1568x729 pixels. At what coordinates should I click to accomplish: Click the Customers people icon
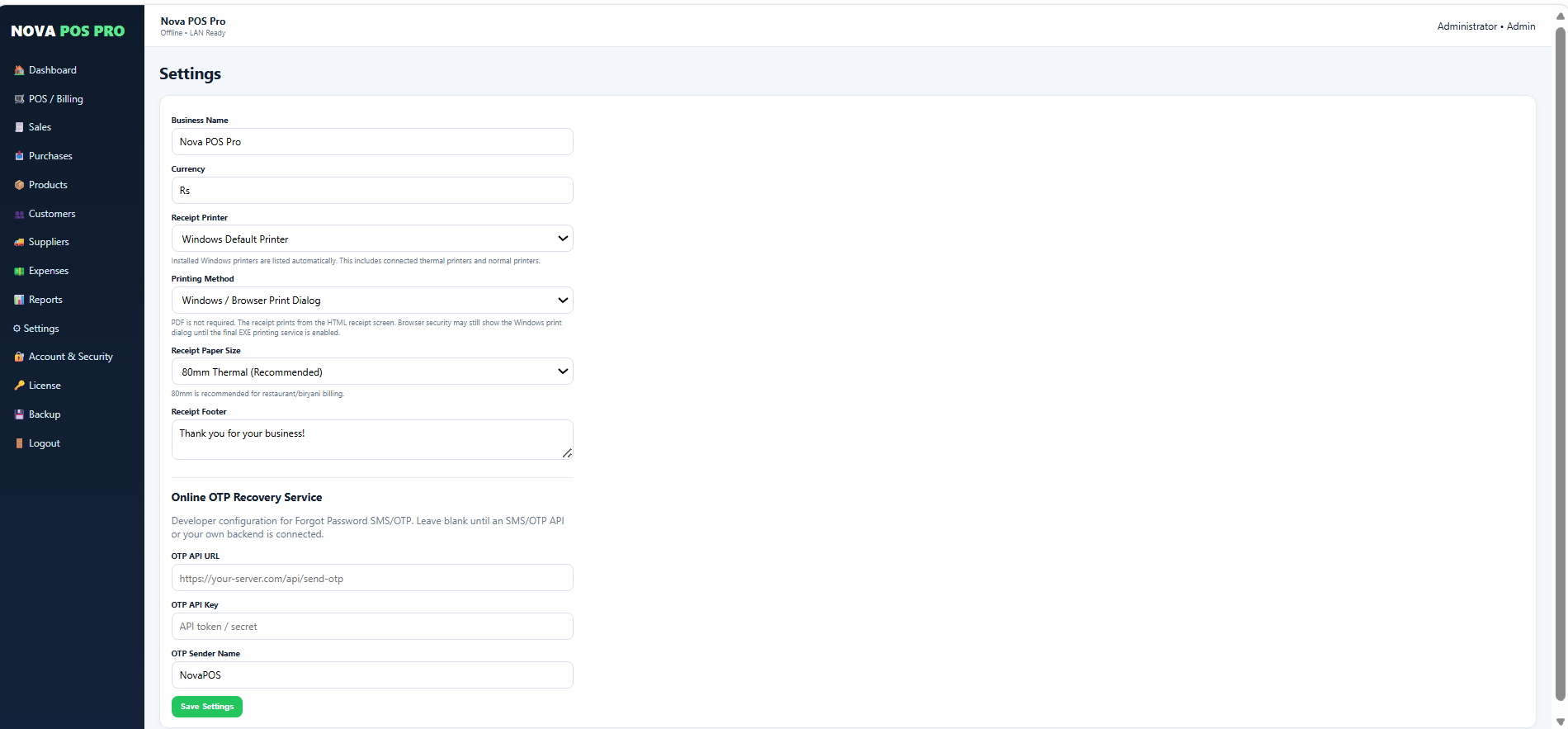19,214
